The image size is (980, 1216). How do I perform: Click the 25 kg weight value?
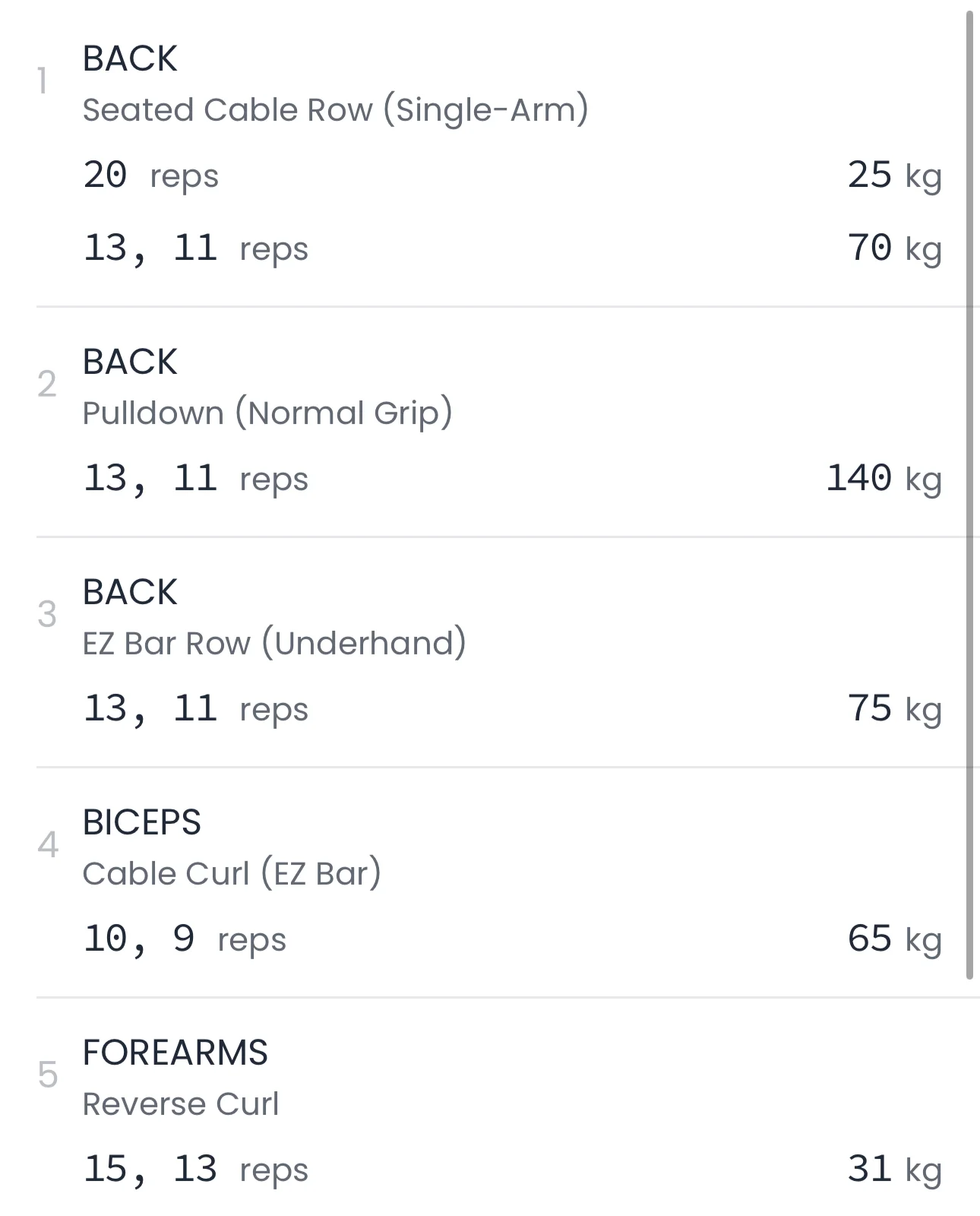point(894,176)
